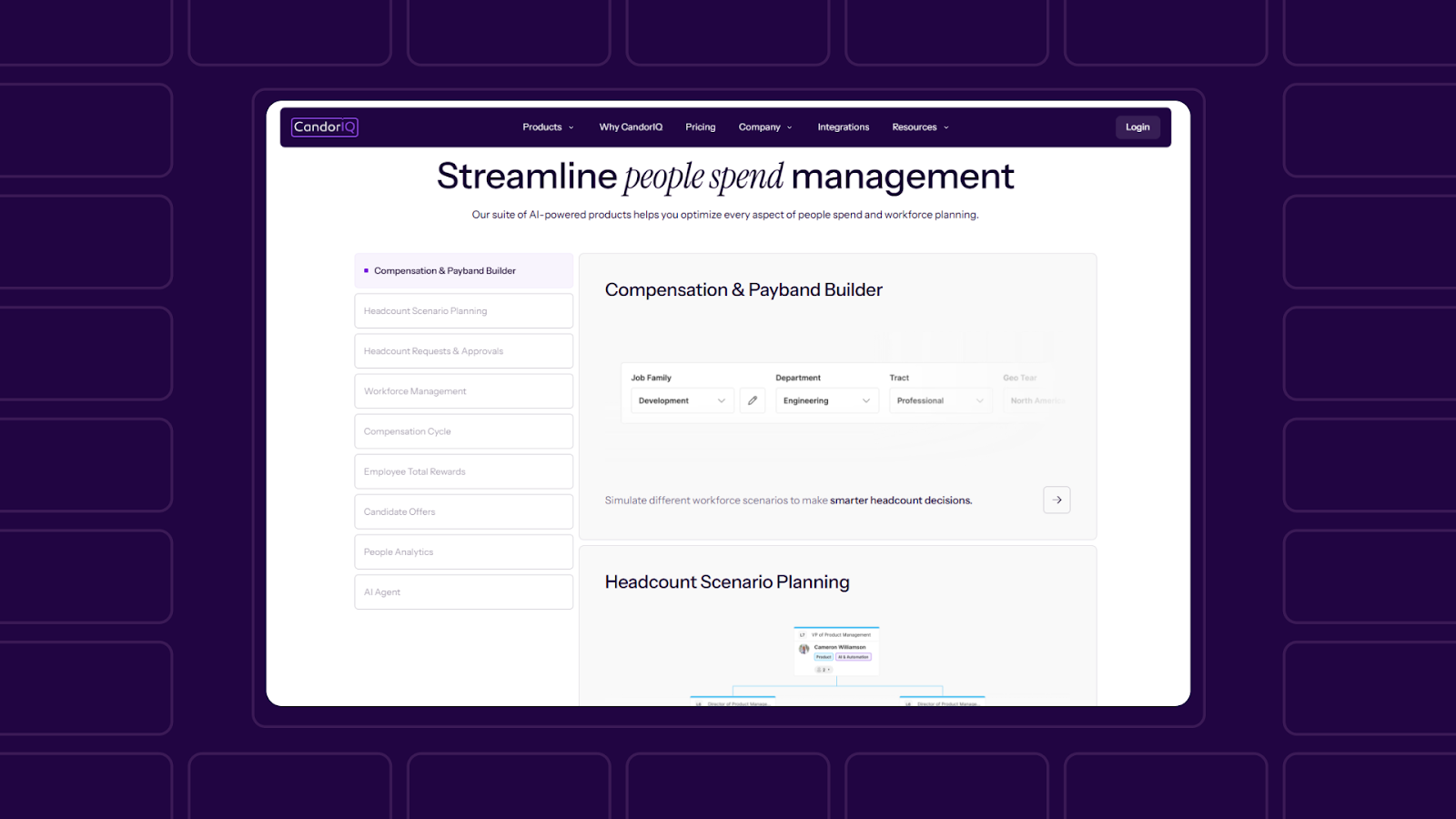
Task: Open Pricing from the navigation bar
Action: pyautogui.click(x=700, y=126)
